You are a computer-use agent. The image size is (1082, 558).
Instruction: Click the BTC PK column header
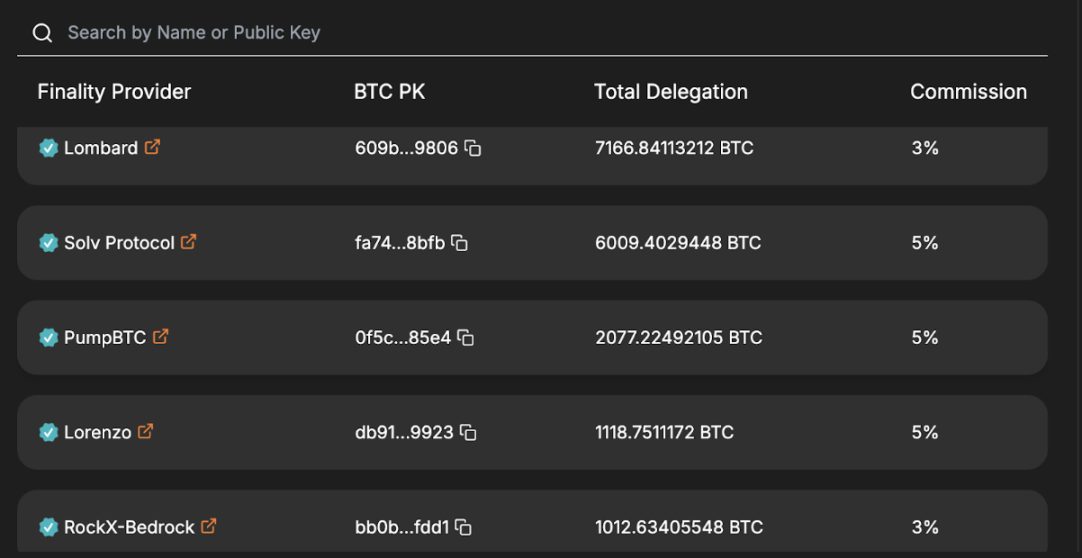(389, 92)
